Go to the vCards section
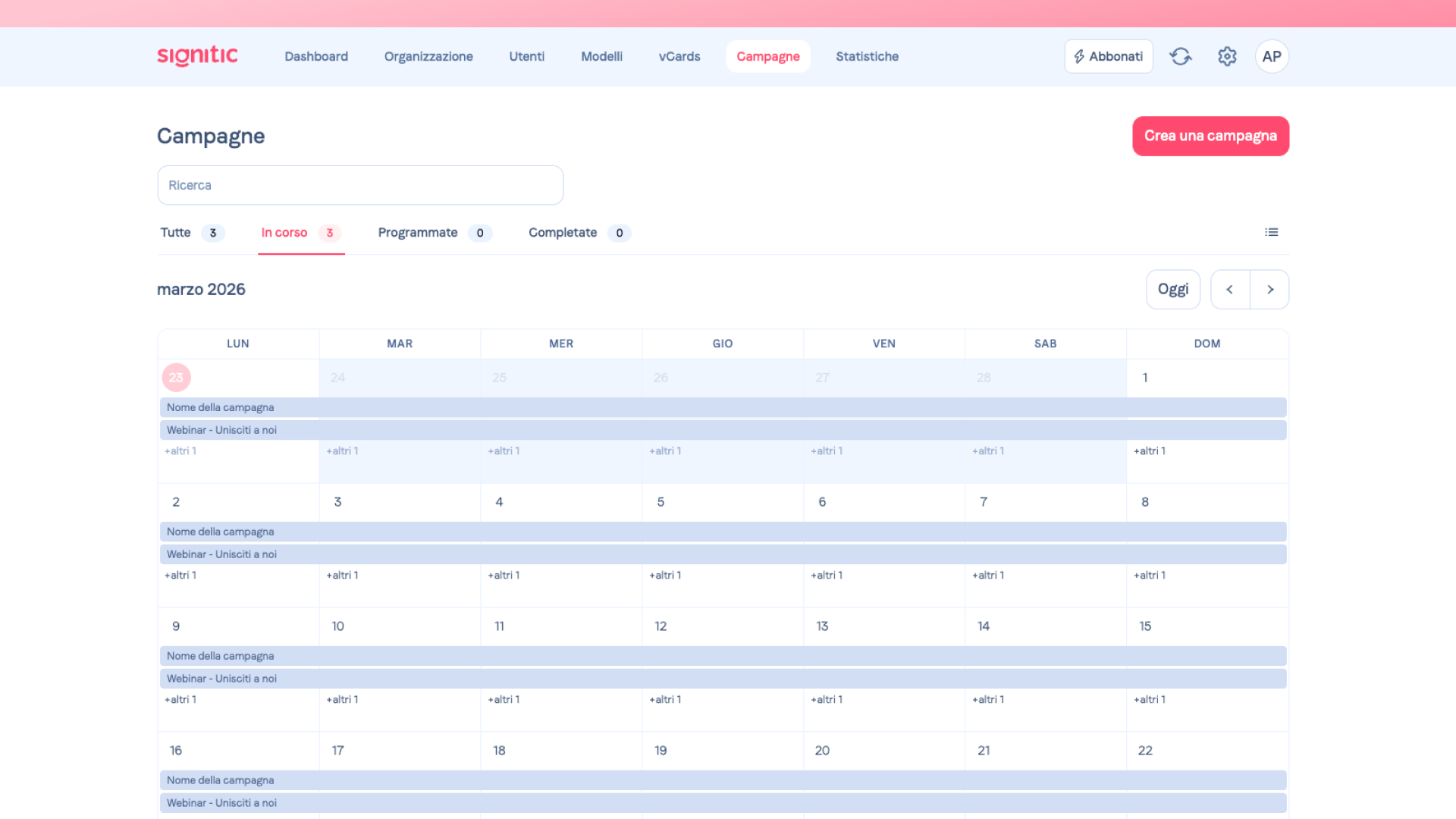The width and height of the screenshot is (1456, 819). [679, 56]
